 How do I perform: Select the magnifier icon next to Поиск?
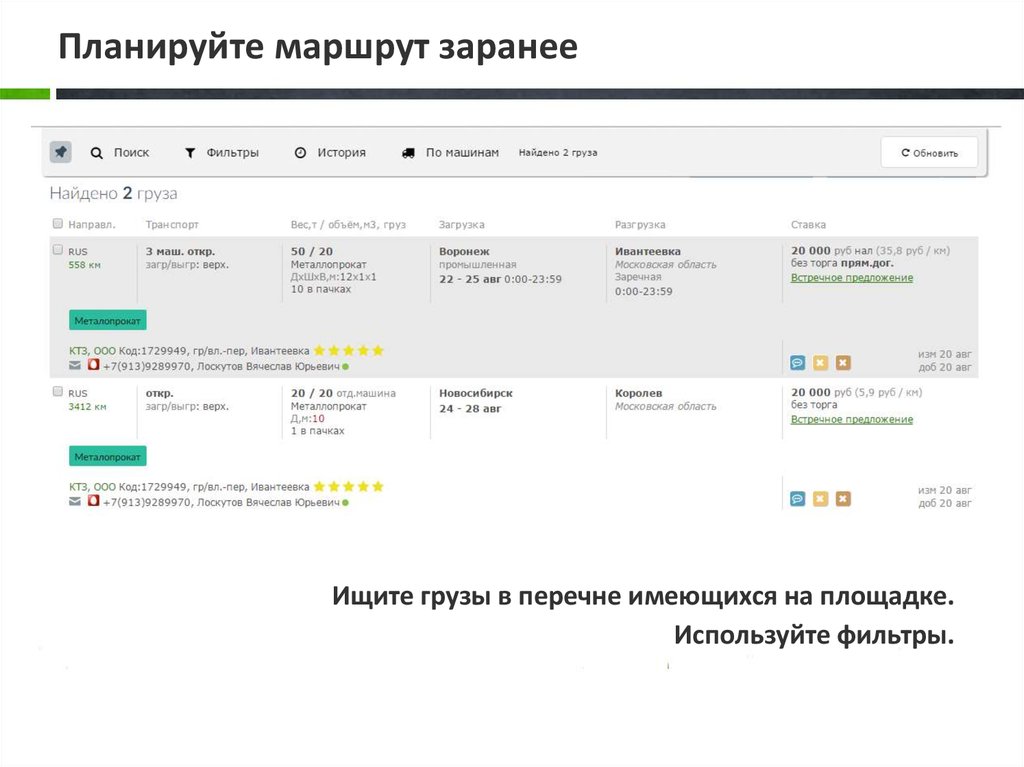click(97, 152)
